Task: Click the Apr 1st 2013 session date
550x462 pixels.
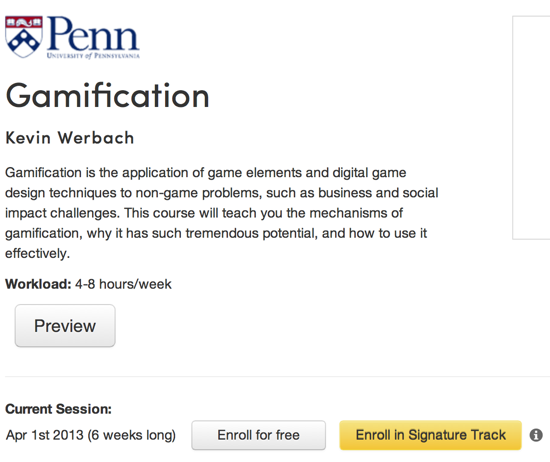Action: click(45, 435)
